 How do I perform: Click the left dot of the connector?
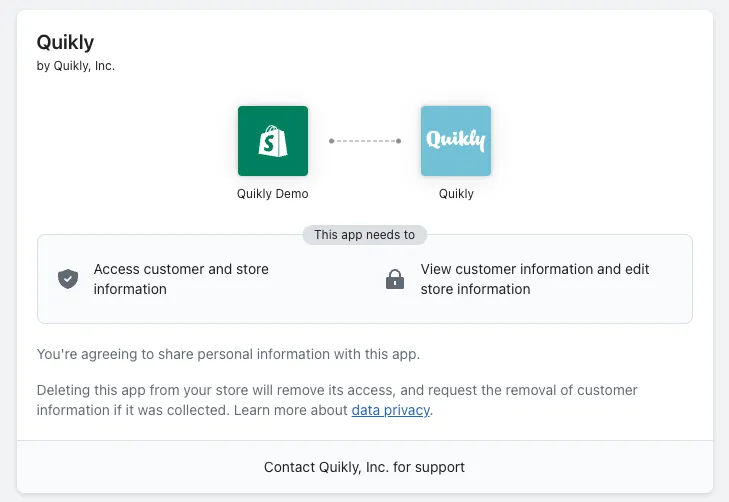coord(332,141)
